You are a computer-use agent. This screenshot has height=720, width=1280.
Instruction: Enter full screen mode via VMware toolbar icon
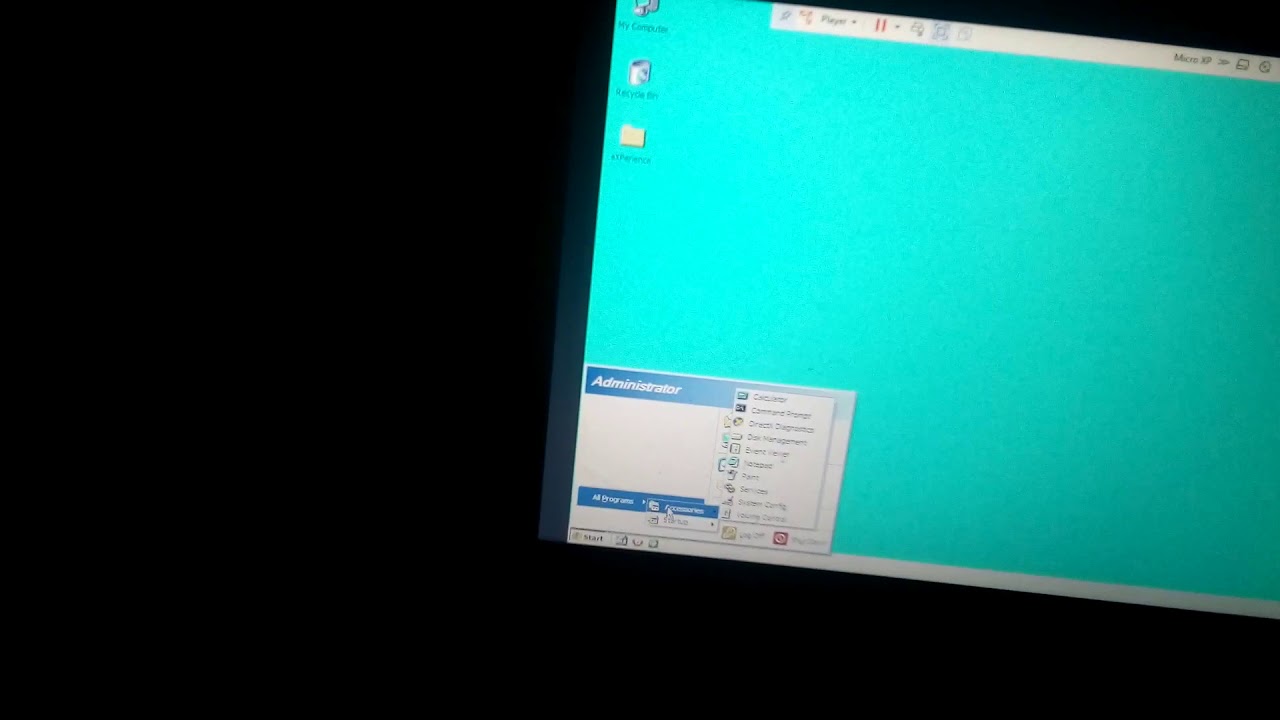(942, 32)
